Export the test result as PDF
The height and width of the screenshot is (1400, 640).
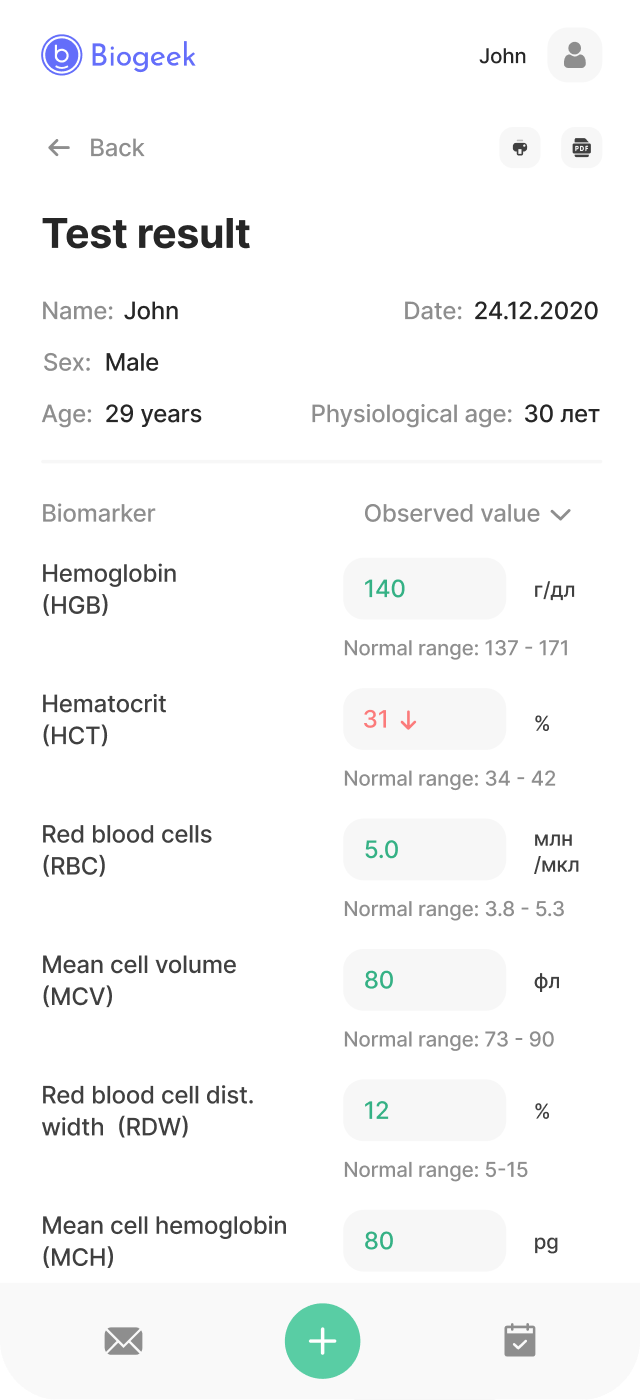click(x=581, y=147)
